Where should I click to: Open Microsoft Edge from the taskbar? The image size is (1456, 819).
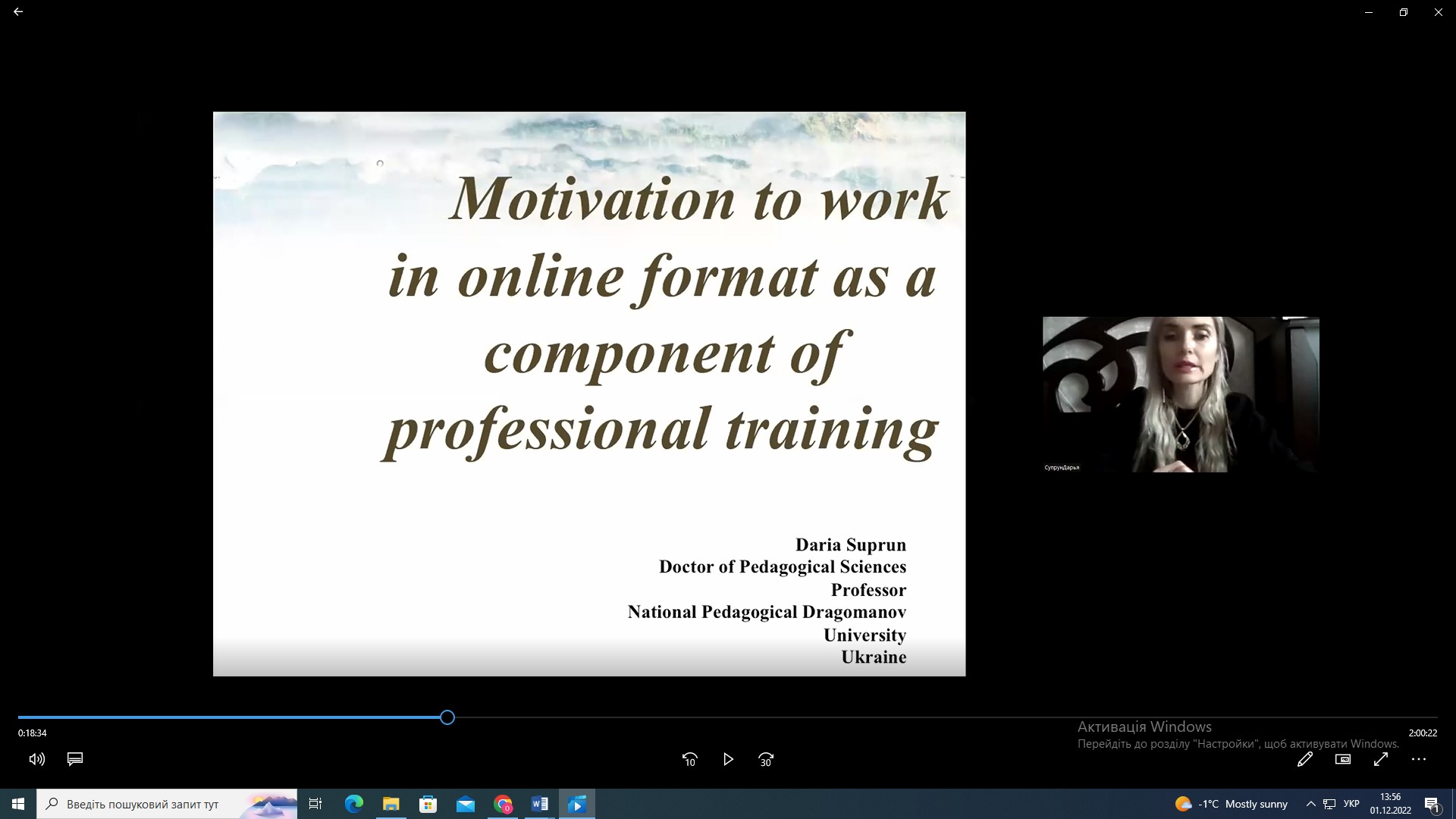[353, 804]
